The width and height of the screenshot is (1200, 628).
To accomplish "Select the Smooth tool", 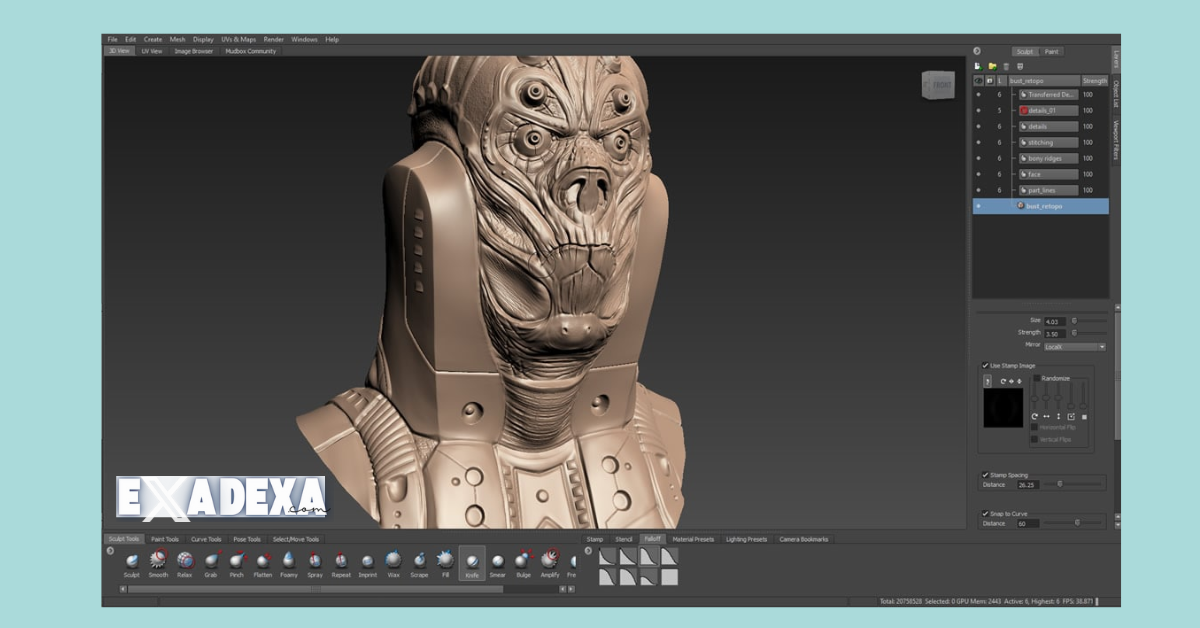I will 159,562.
